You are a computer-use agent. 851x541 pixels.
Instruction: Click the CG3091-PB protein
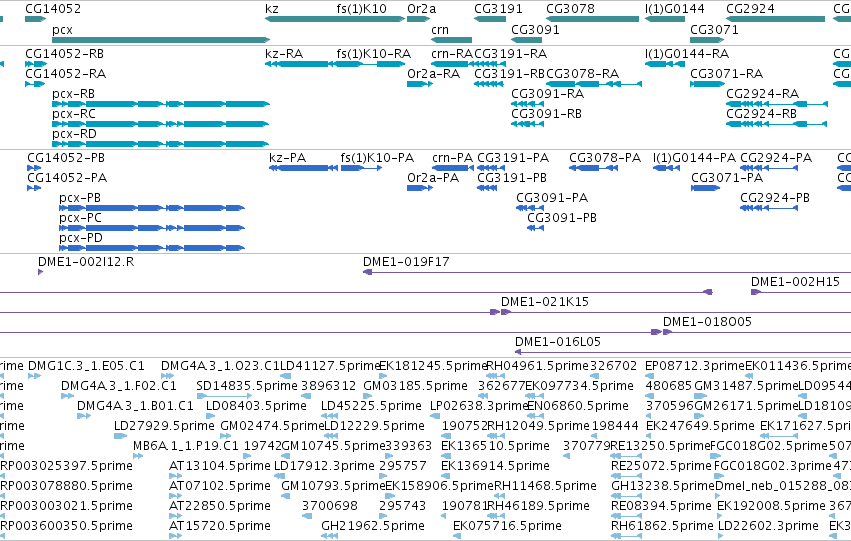pos(535,228)
